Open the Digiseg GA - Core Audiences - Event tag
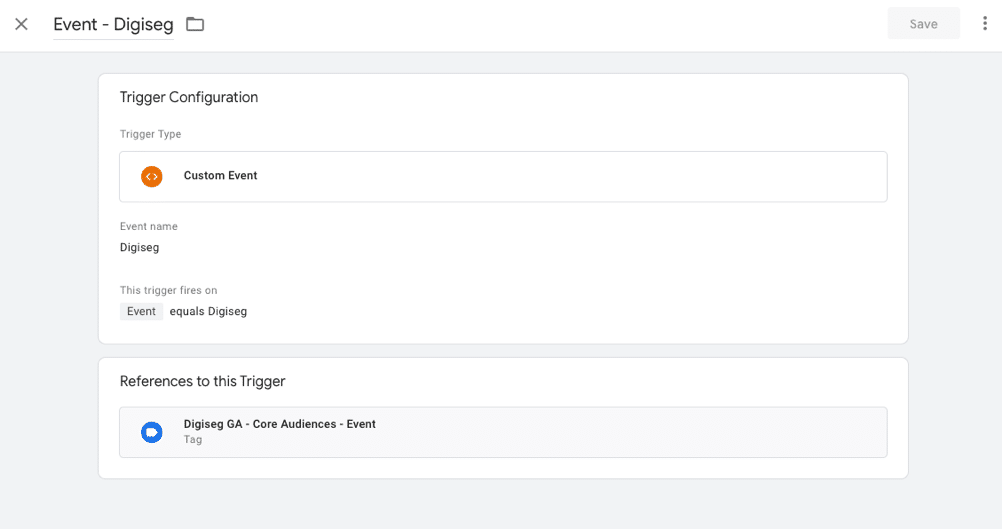The image size is (1002, 529). [x=503, y=432]
